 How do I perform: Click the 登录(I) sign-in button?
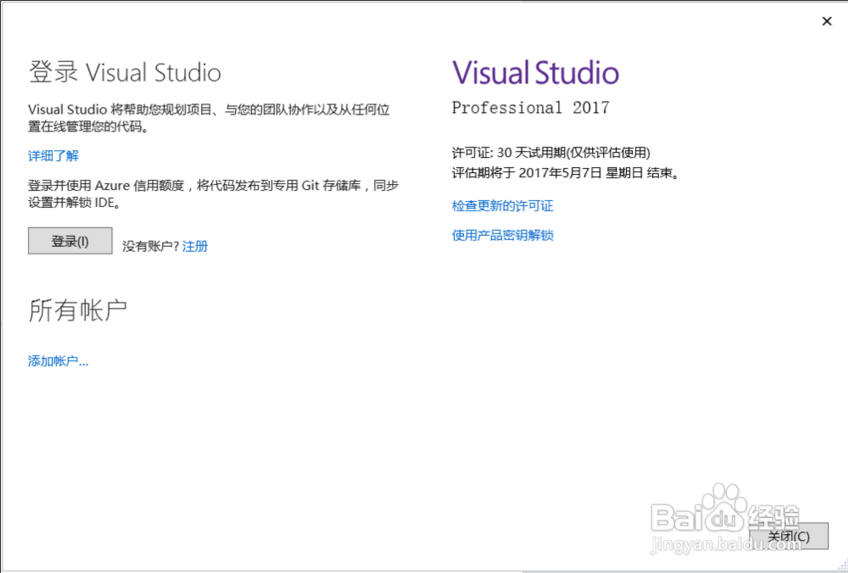70,241
